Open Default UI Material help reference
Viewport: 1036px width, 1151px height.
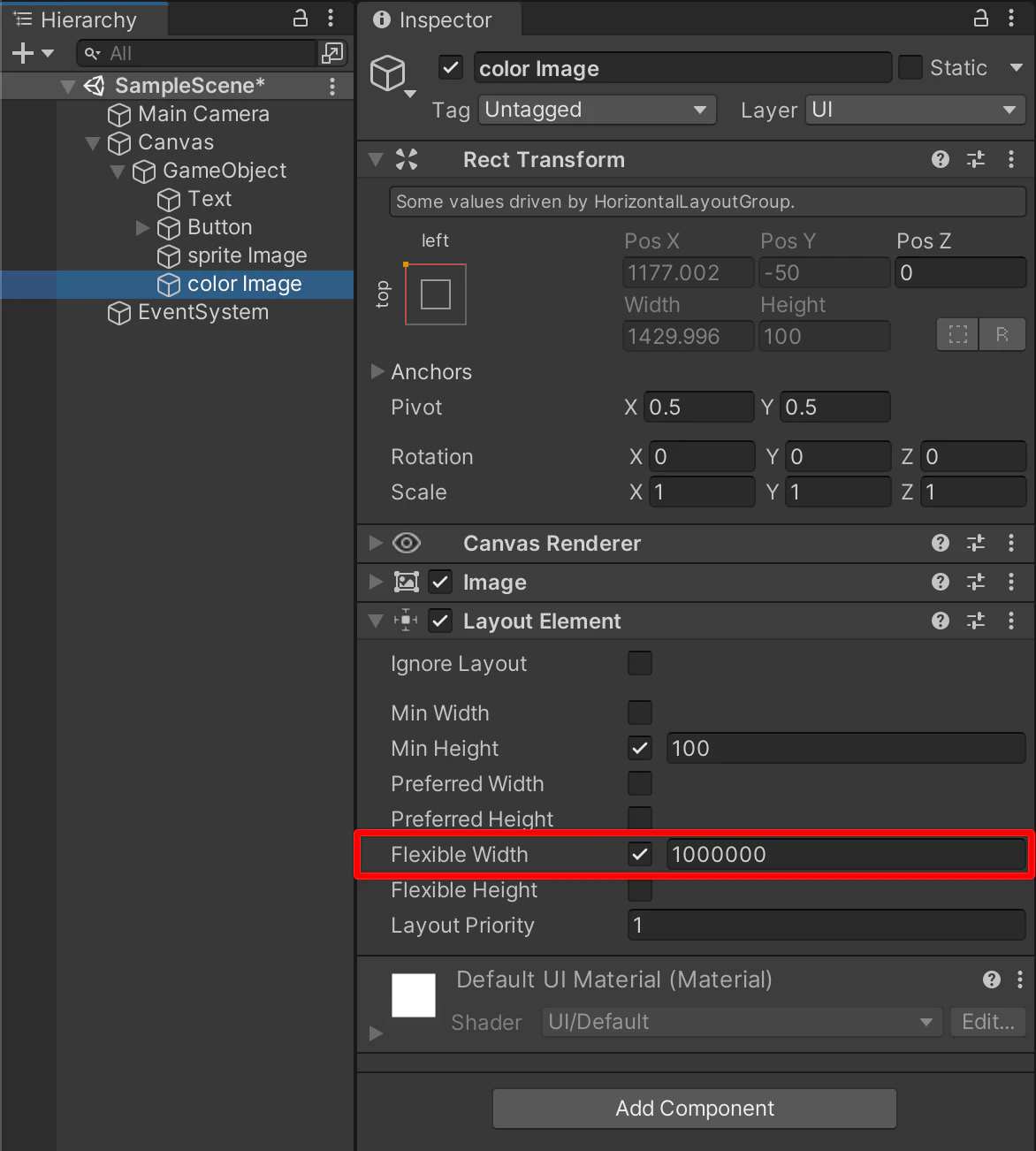pos(992,979)
